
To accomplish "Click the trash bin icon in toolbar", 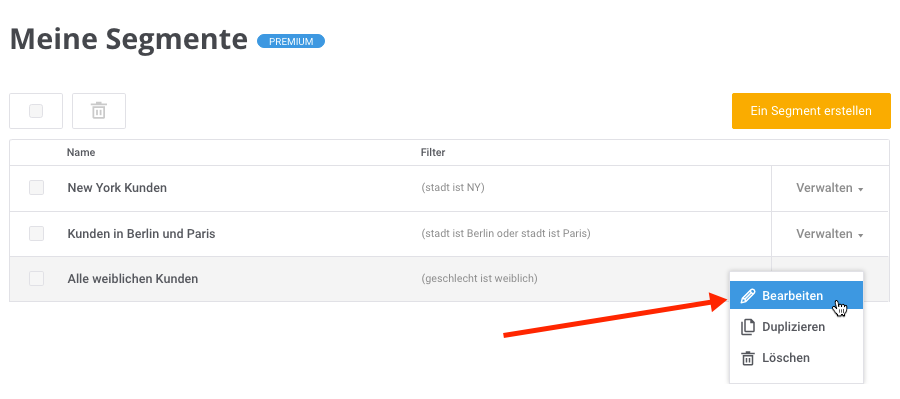I will tap(99, 111).
